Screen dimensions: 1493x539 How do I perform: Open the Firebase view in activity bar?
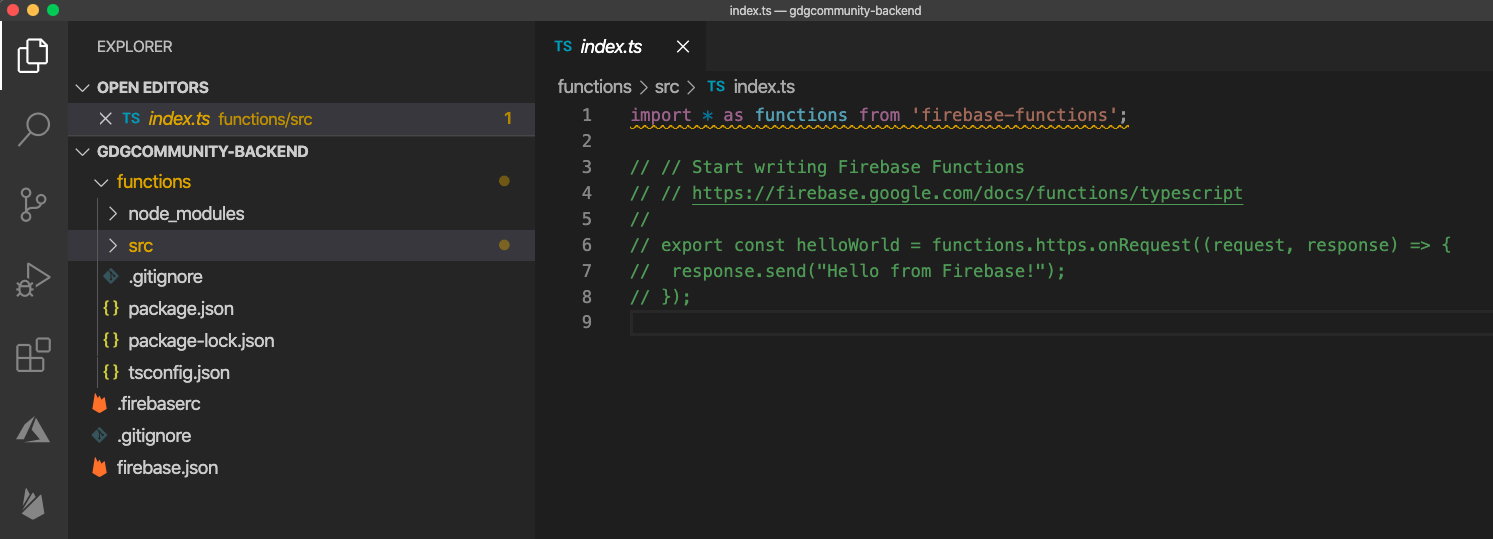[33, 504]
